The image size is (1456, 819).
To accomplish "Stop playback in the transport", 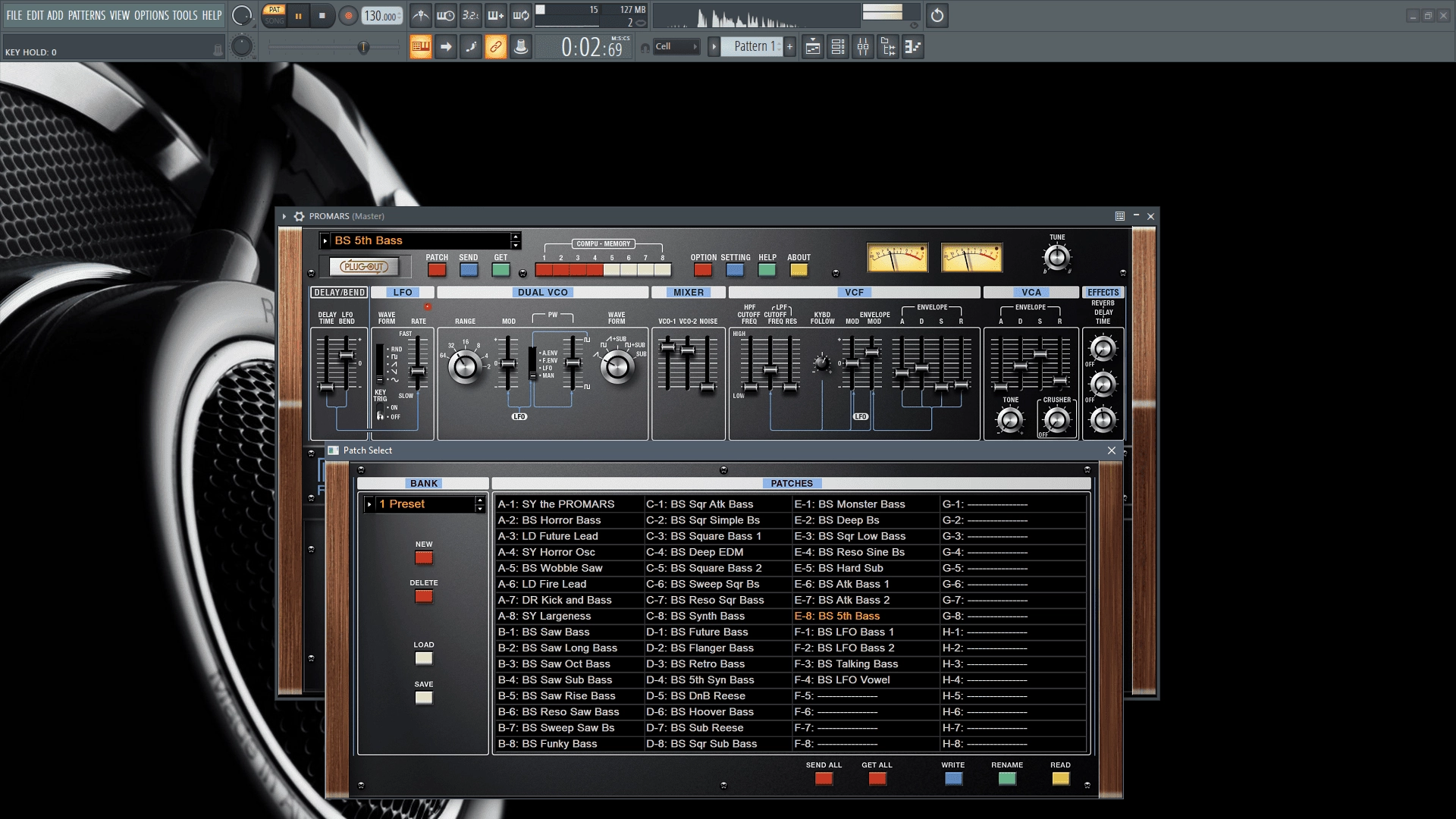I will [x=322, y=16].
